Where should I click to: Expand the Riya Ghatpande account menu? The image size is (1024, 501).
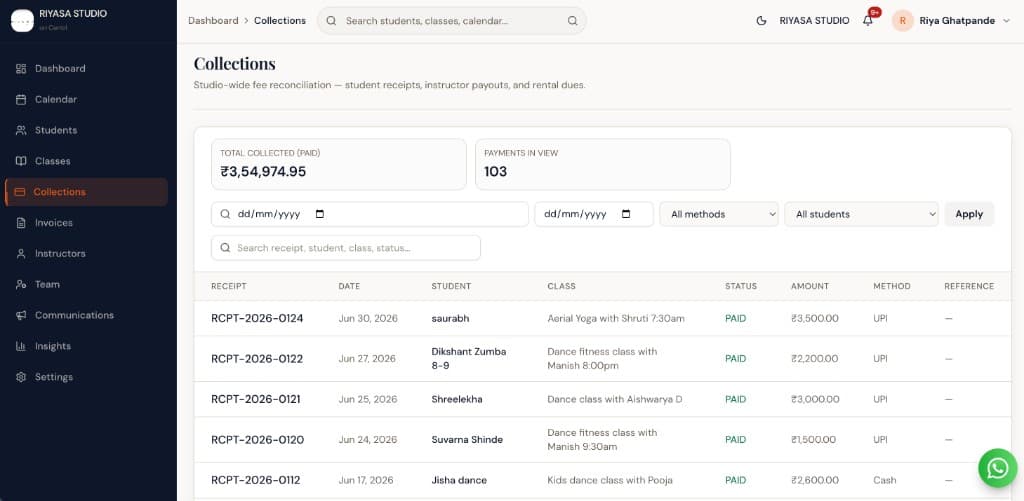click(952, 21)
